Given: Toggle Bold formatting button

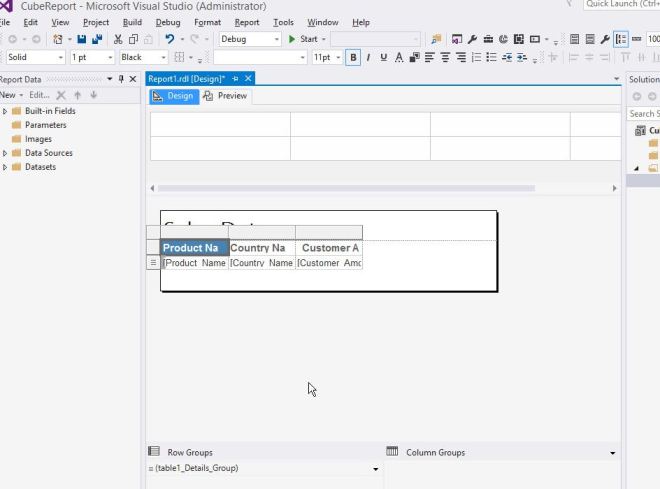Looking at the screenshot, I should [353, 58].
